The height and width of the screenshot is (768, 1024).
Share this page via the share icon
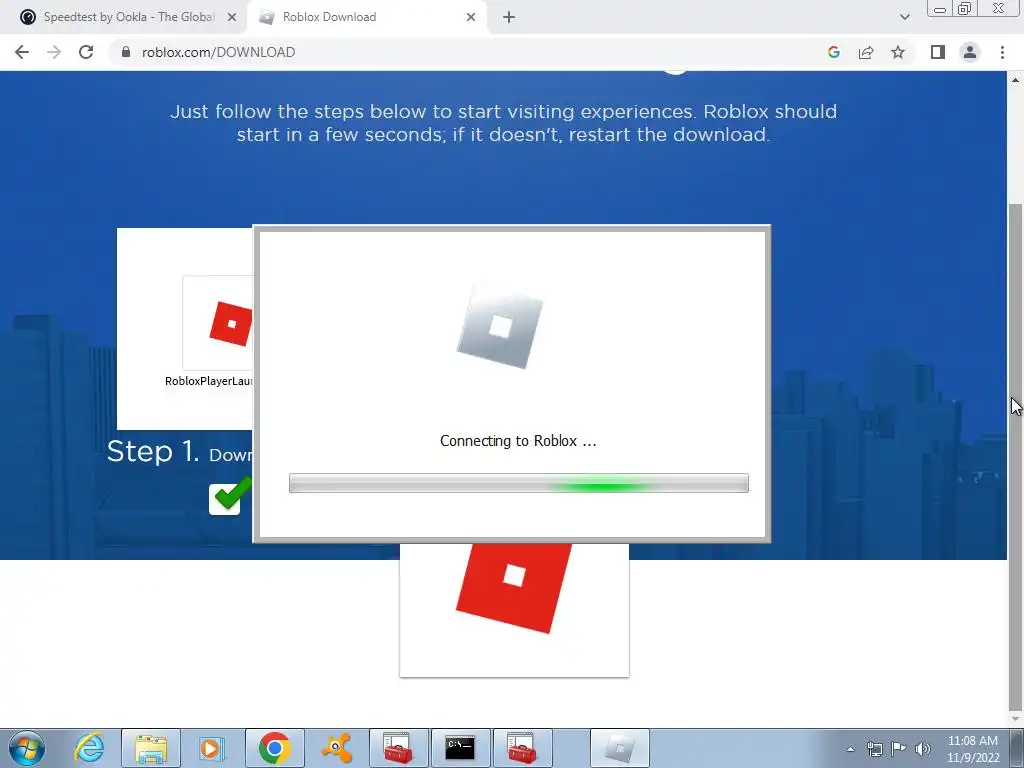coord(866,52)
